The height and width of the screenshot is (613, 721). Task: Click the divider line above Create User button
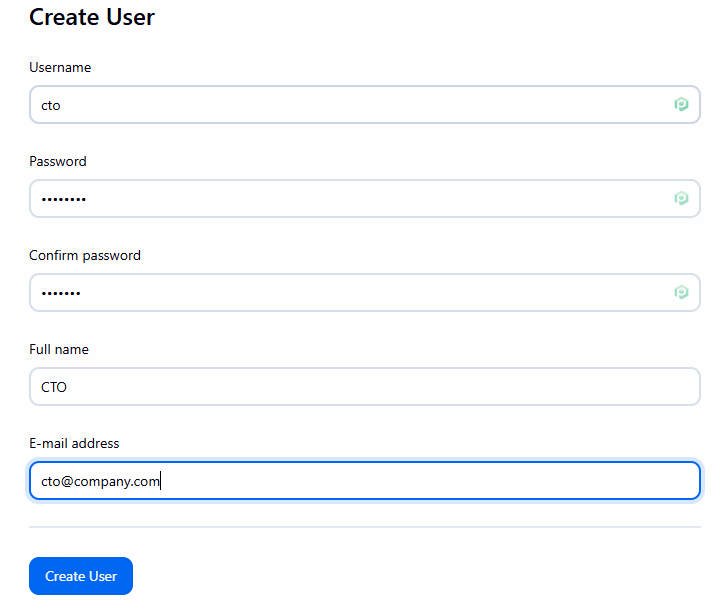(364, 527)
